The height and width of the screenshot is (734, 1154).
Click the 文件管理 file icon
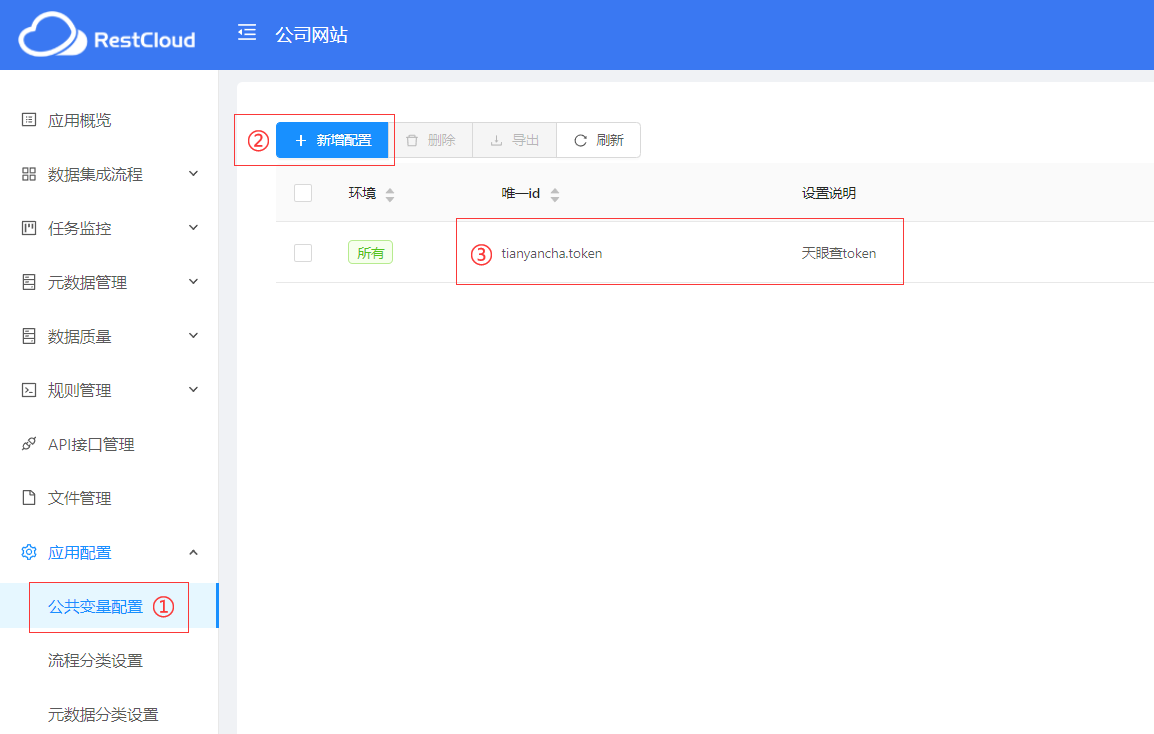(29, 498)
